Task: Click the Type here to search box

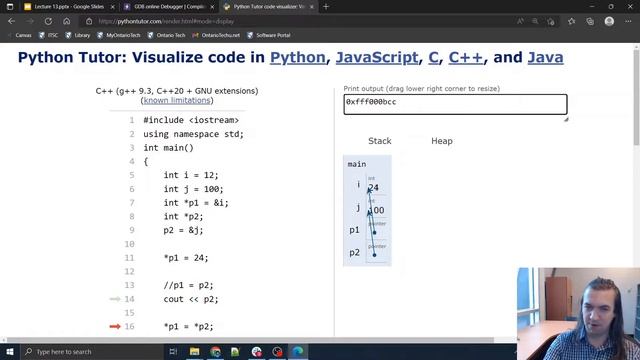Action: tap(92, 351)
